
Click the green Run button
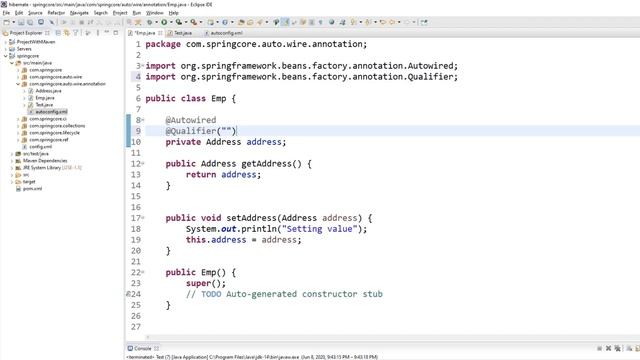pyautogui.click(x=164, y=22)
